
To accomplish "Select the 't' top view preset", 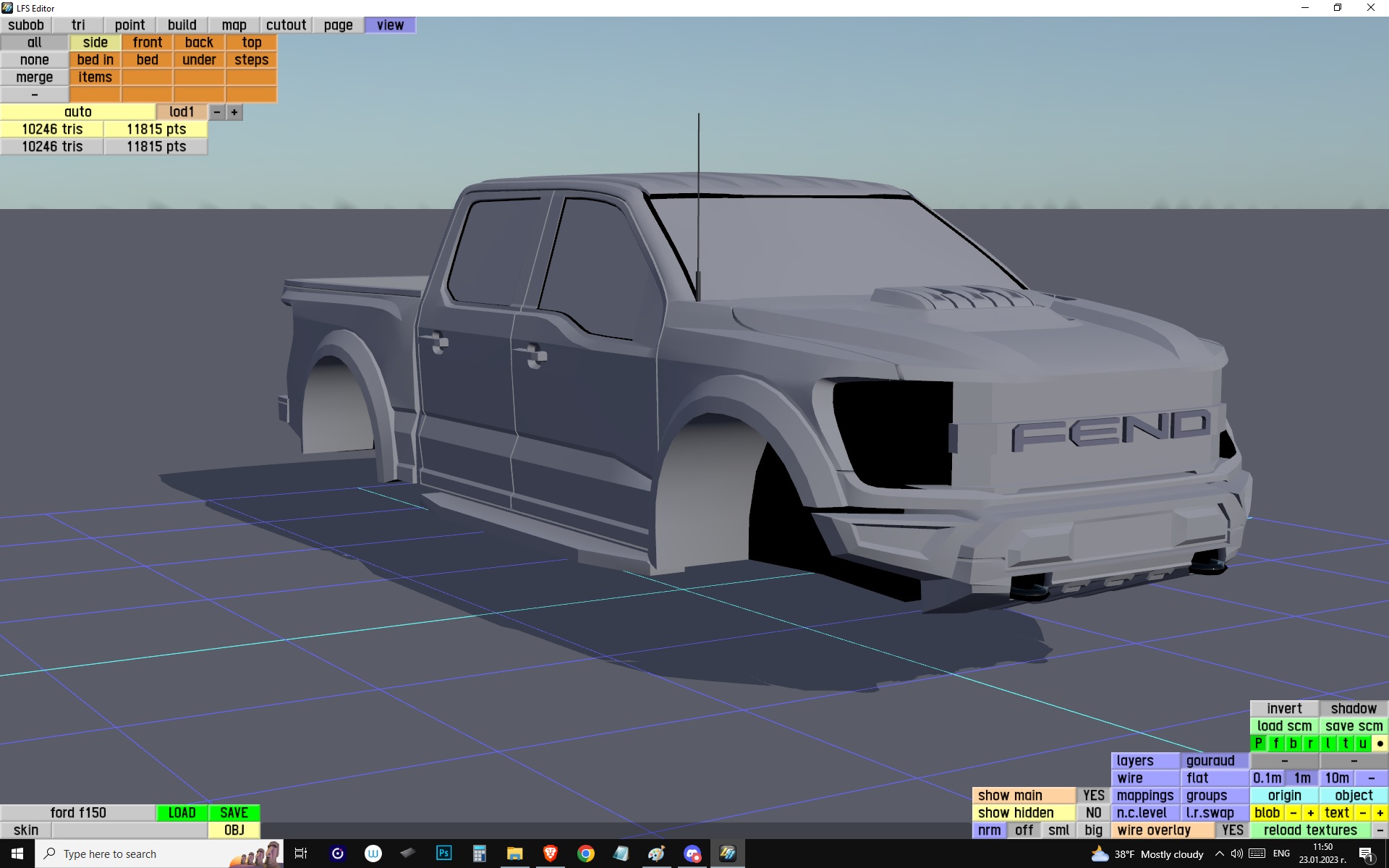I will coord(1345,743).
